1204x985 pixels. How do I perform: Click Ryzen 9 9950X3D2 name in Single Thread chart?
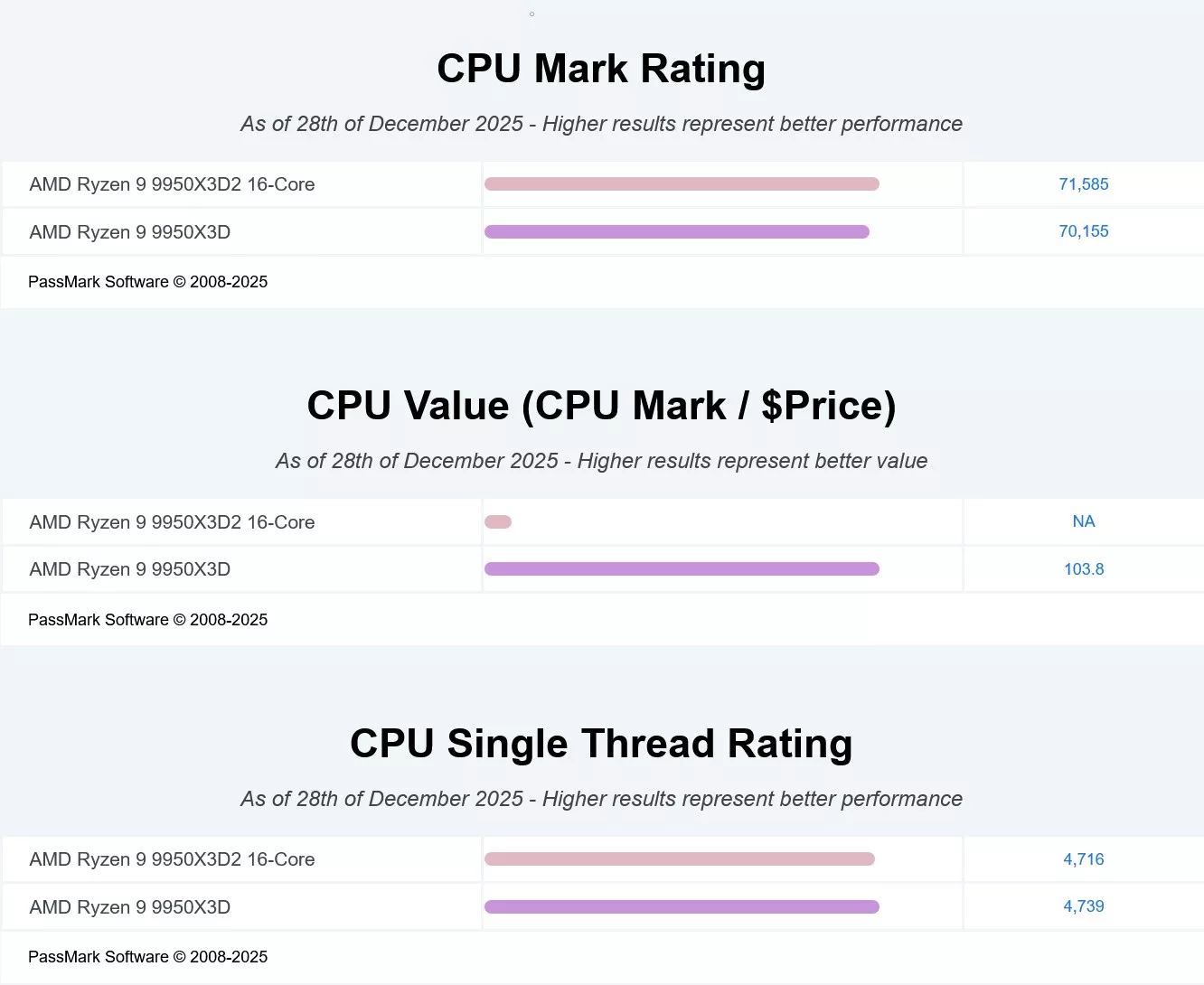pyautogui.click(x=172, y=859)
